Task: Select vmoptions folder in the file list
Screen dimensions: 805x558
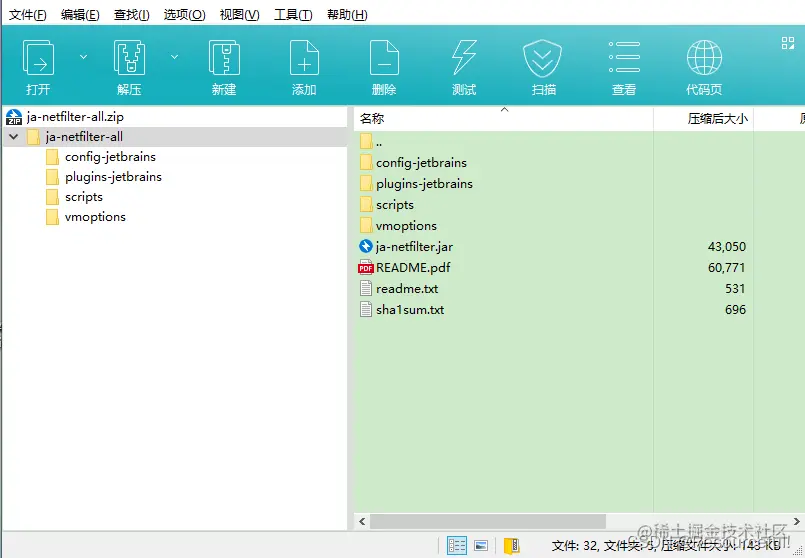Action: [406, 226]
